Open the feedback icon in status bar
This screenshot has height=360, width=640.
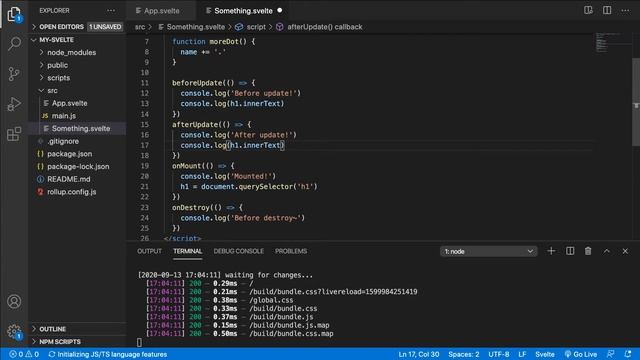click(x=611, y=354)
